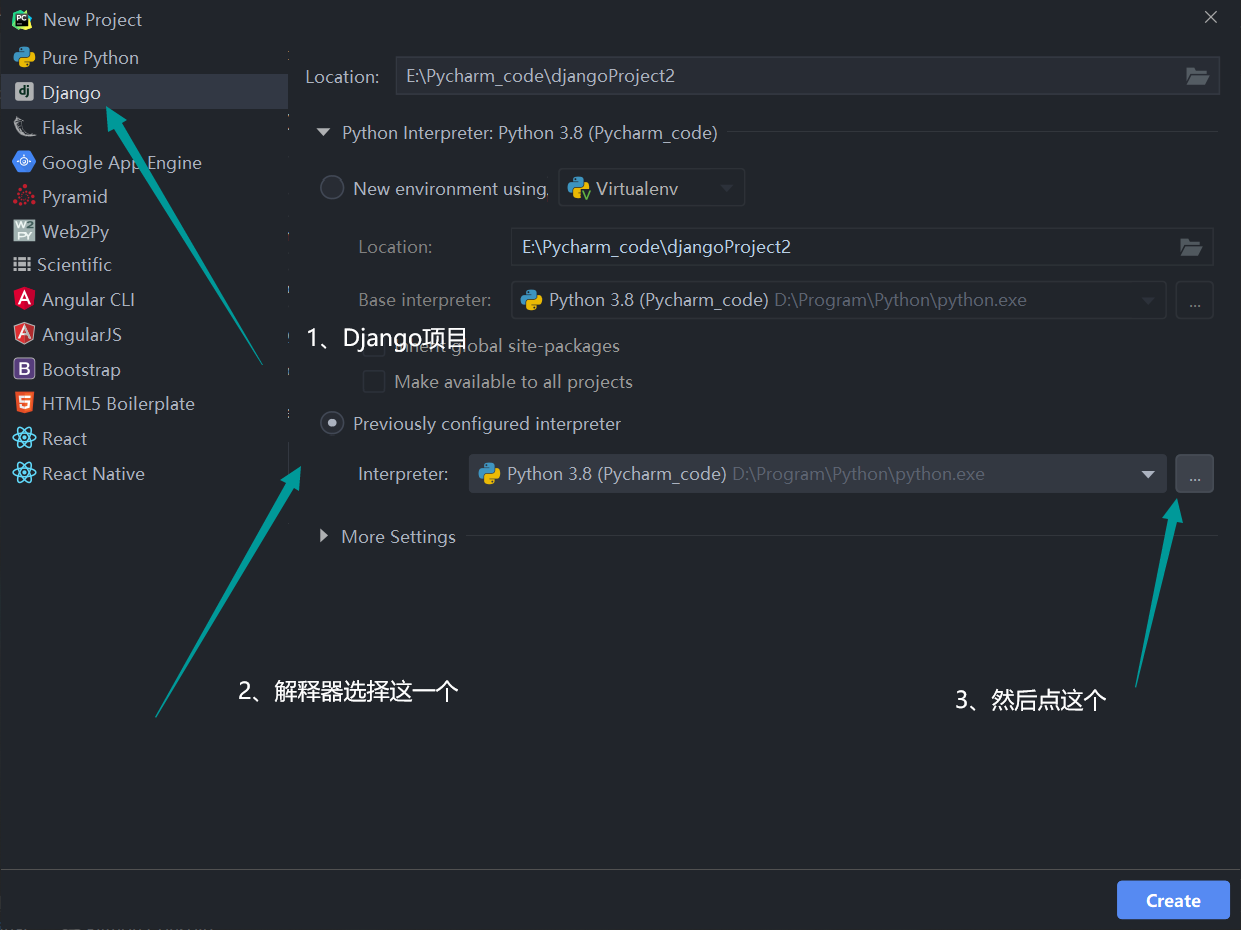Click the React Native atom icon
The width and height of the screenshot is (1241, 930).
coord(24,473)
